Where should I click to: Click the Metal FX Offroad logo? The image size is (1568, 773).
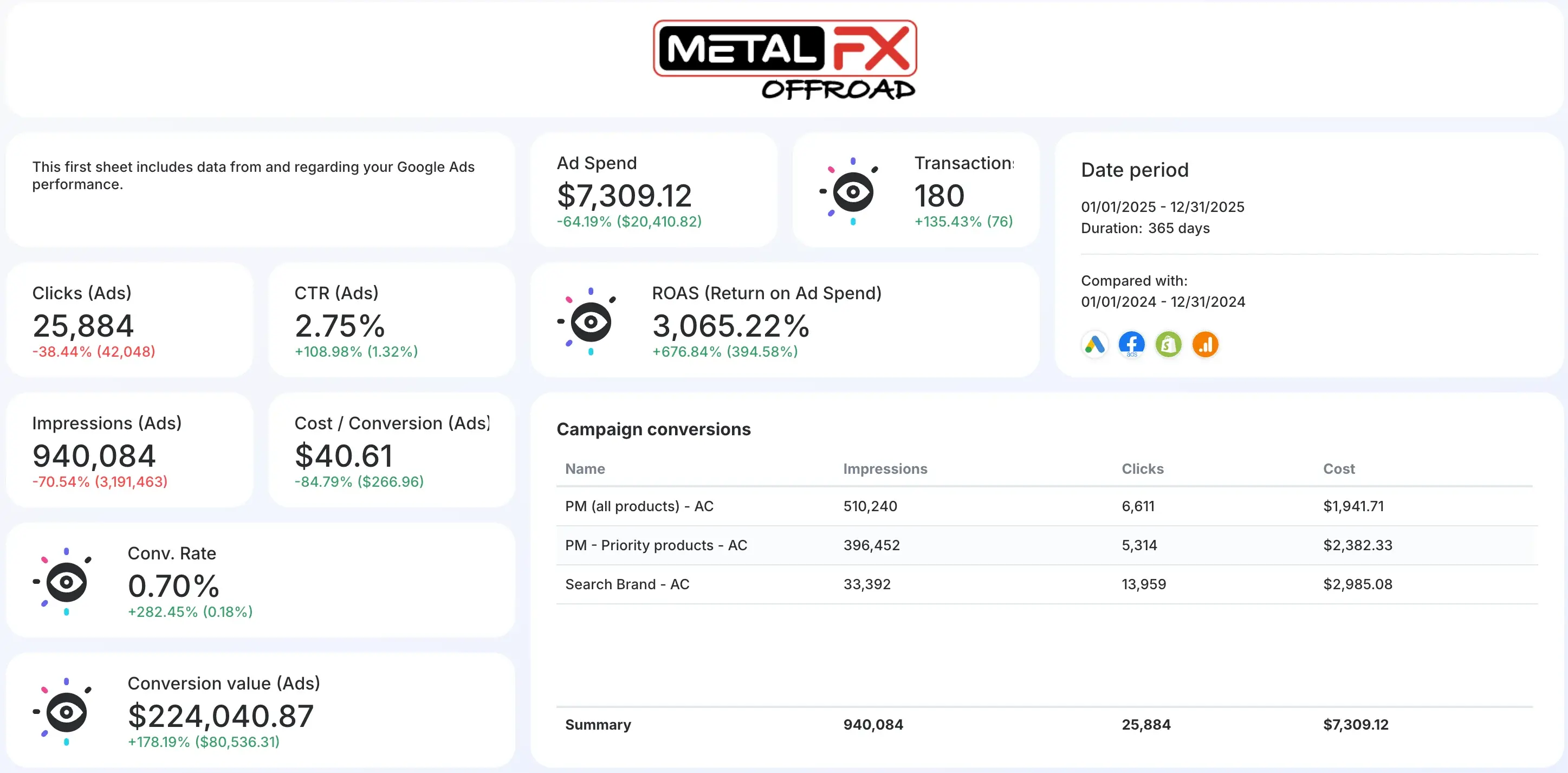(x=785, y=60)
